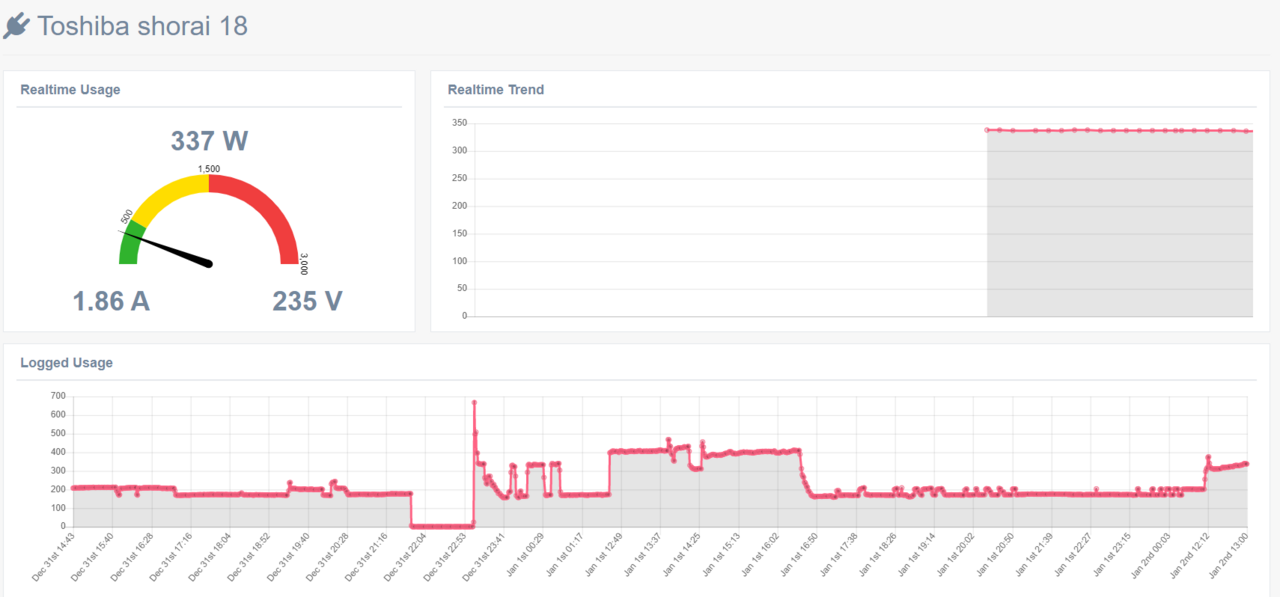
Task: Click the 3,000 label on the gauge
Action: (304, 263)
